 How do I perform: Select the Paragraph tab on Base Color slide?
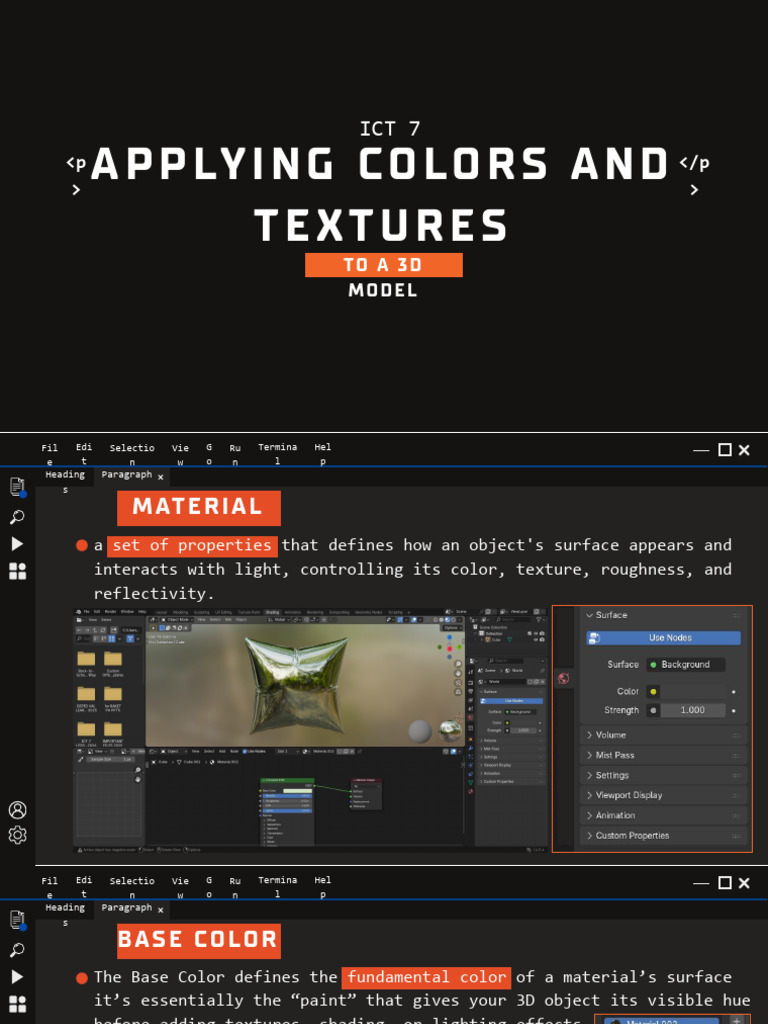[127, 908]
